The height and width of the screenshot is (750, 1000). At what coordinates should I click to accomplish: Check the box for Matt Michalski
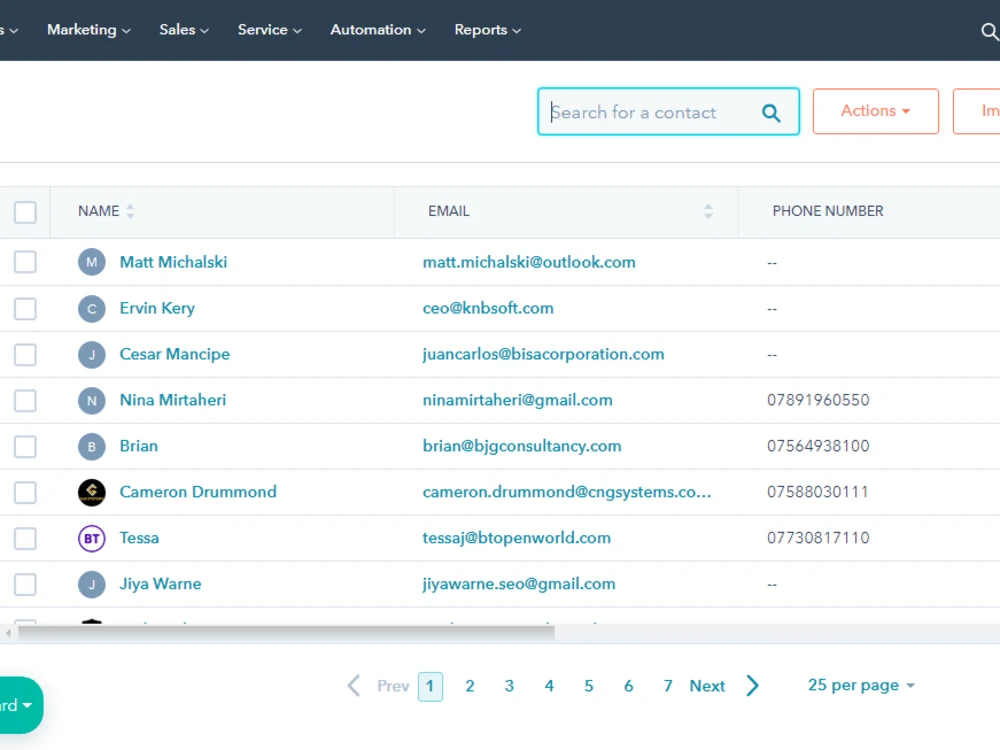[26, 261]
